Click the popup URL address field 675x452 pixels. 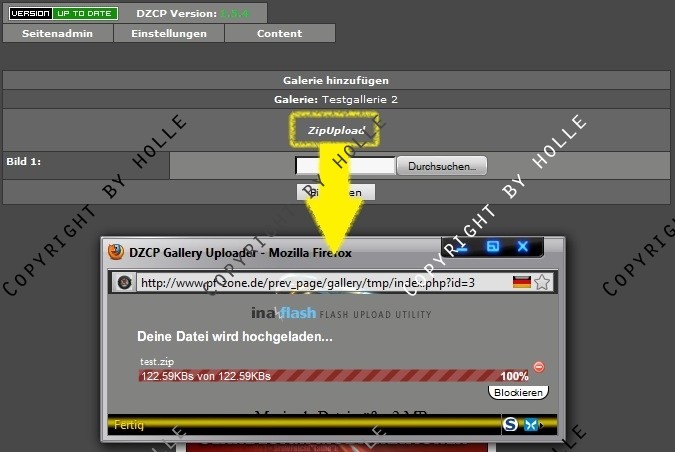pyautogui.click(x=323, y=283)
